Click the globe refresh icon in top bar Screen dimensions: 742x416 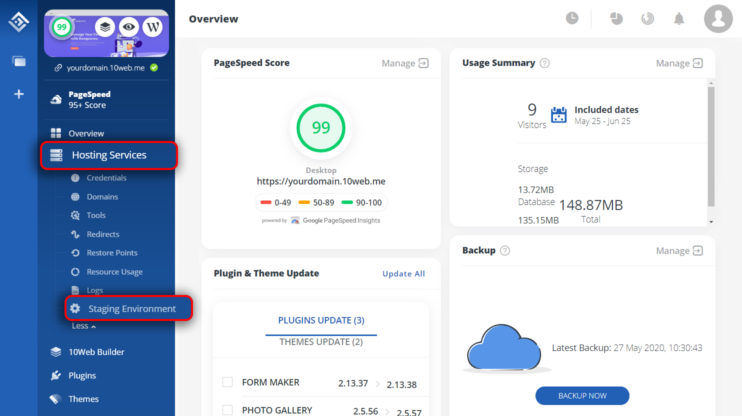tap(647, 18)
